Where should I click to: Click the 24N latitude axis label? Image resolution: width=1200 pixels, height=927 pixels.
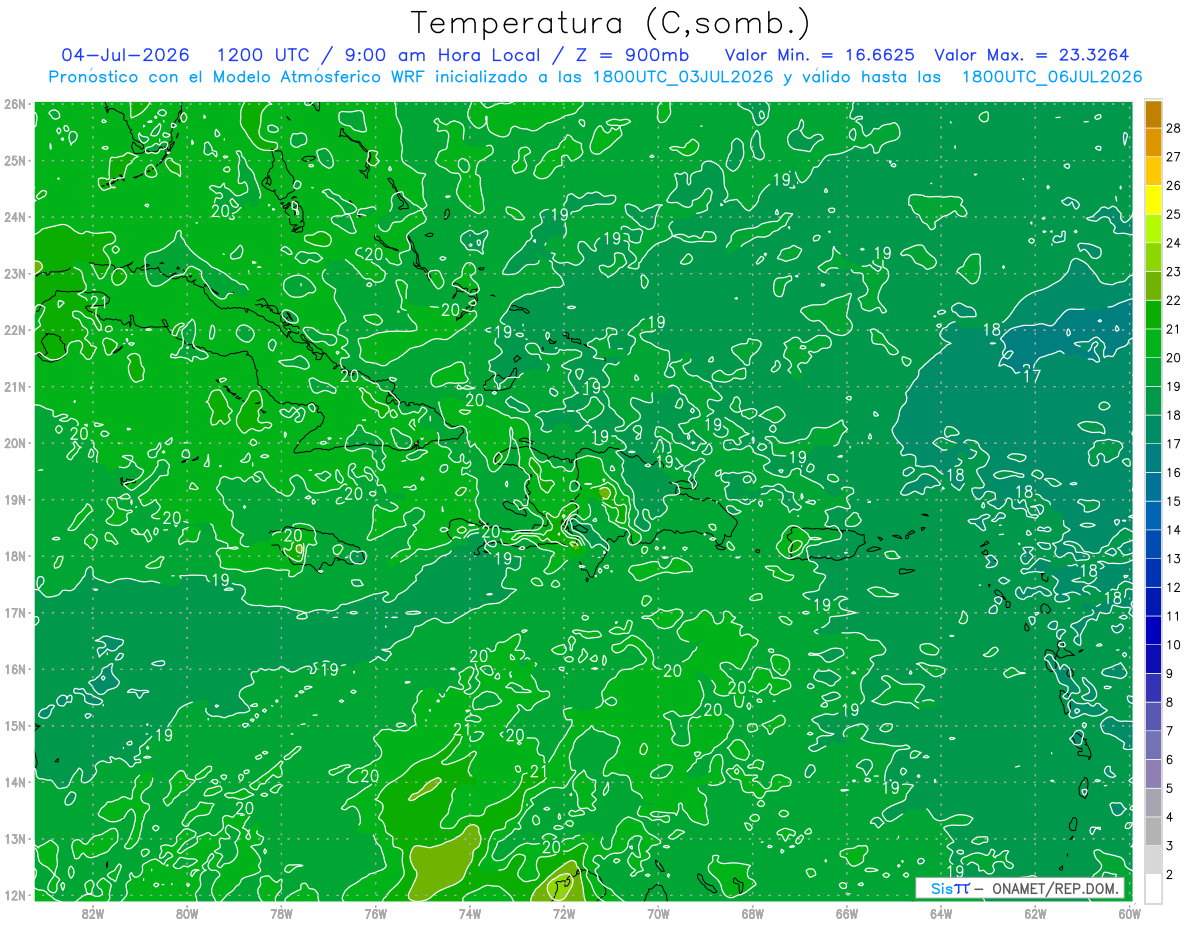pos(14,217)
